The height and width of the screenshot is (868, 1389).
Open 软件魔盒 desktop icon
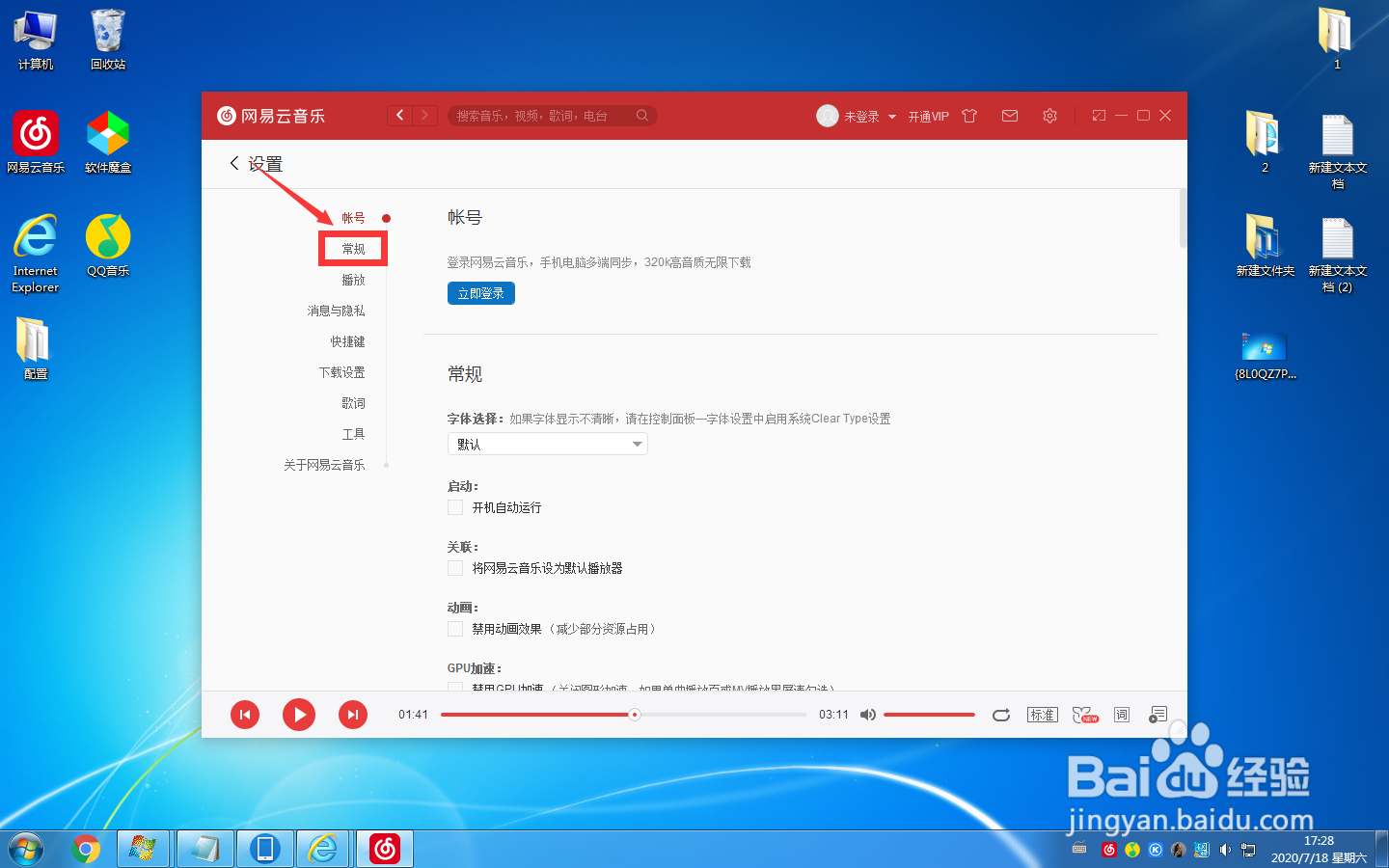pos(108,142)
